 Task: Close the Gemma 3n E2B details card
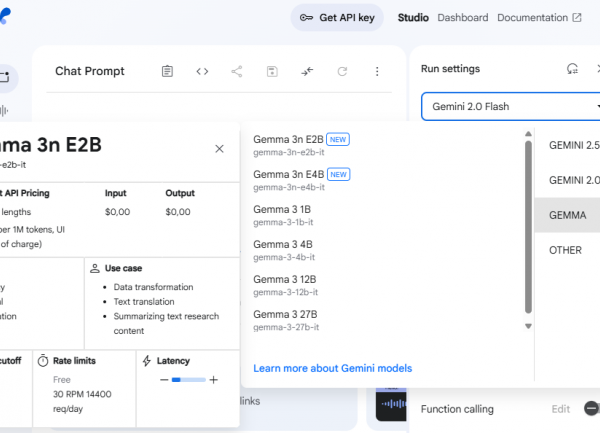tap(219, 149)
